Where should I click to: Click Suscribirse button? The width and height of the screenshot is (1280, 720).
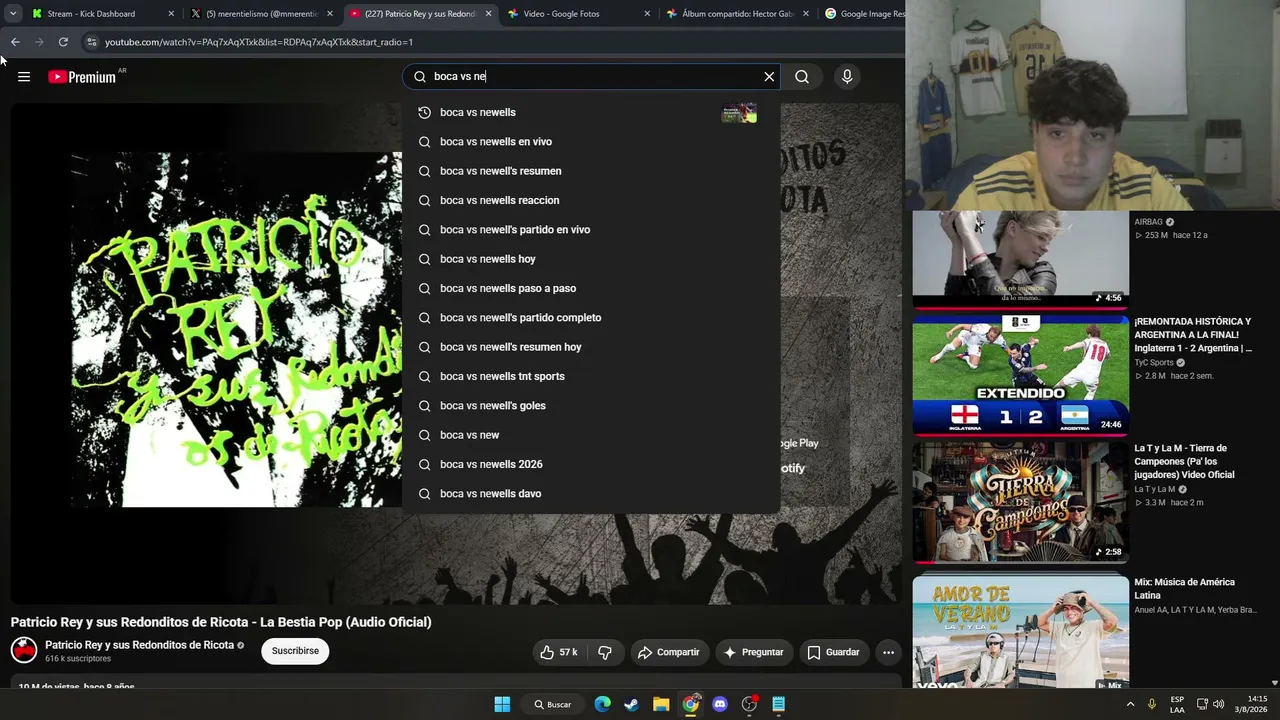tap(295, 651)
